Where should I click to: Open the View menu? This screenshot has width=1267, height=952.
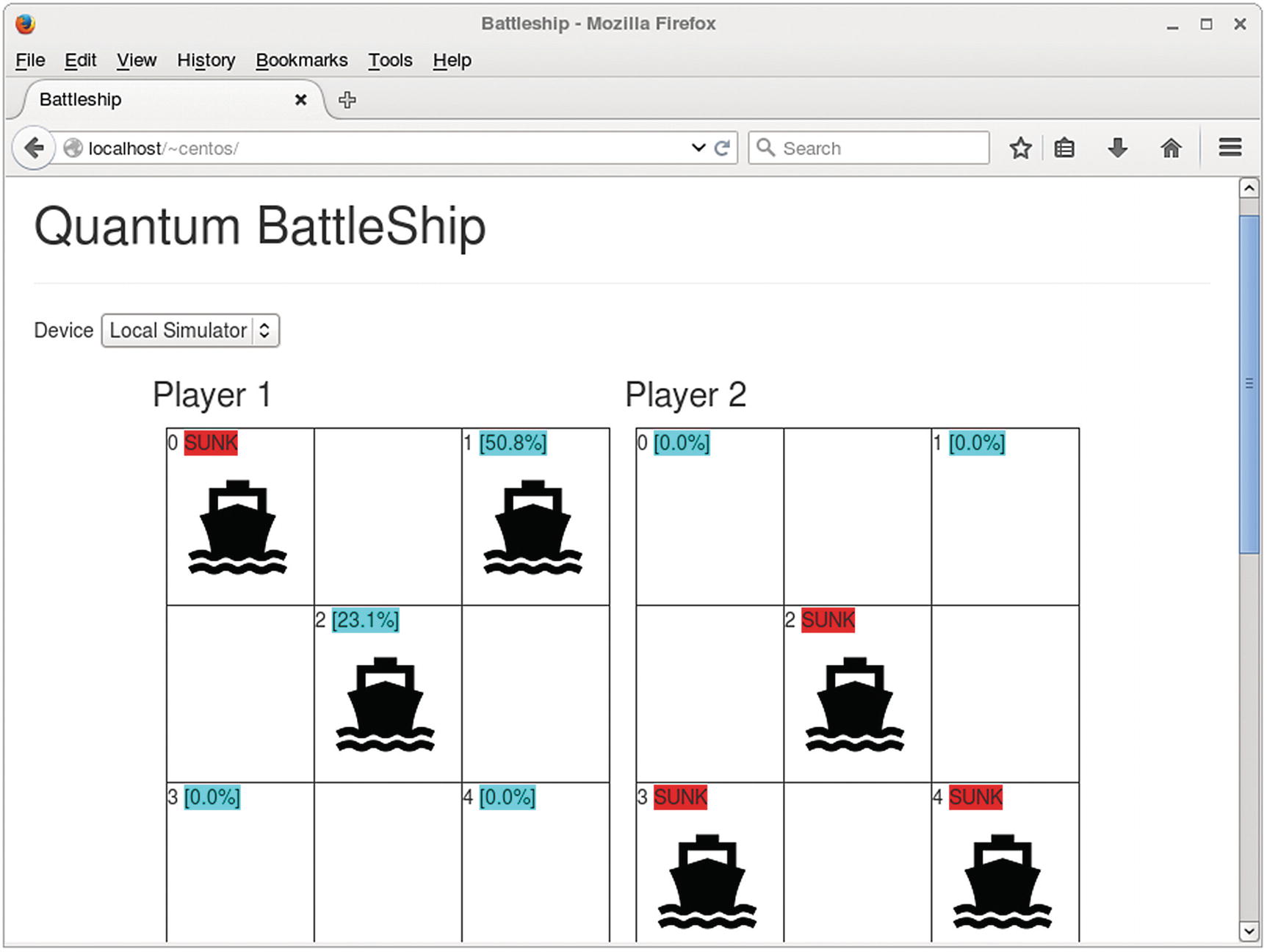137,60
